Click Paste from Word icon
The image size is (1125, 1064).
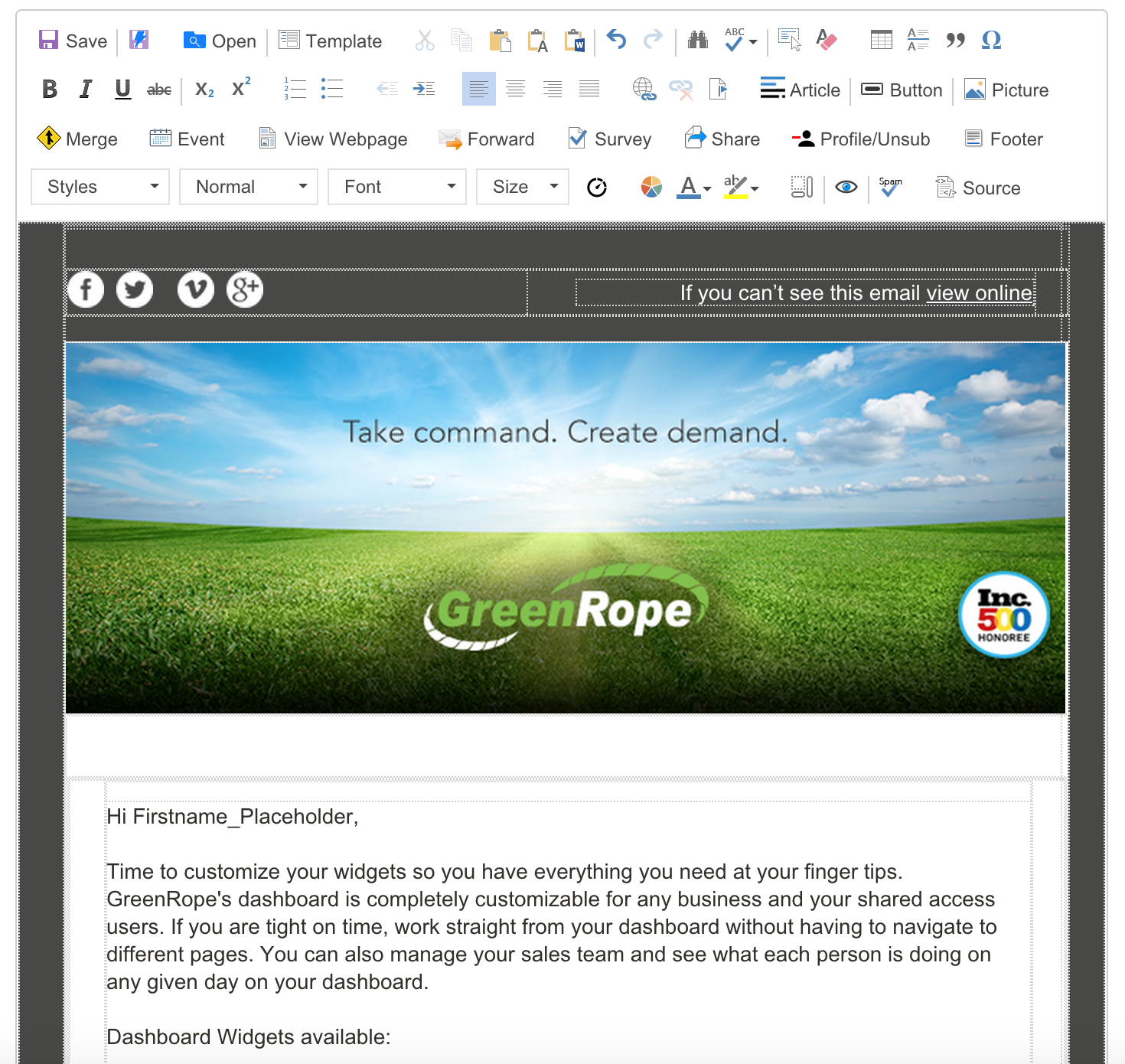pos(575,40)
